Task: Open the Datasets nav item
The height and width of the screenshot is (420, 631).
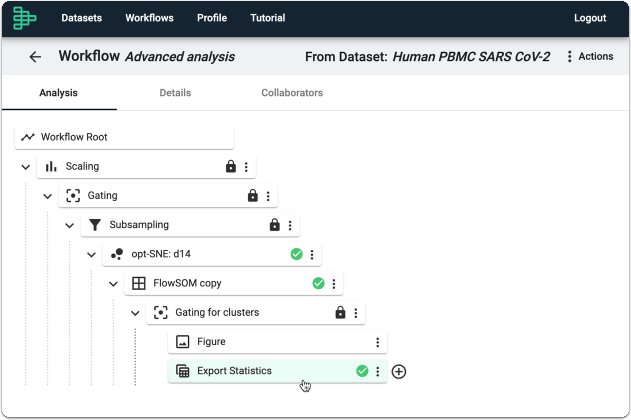Action: [82, 18]
